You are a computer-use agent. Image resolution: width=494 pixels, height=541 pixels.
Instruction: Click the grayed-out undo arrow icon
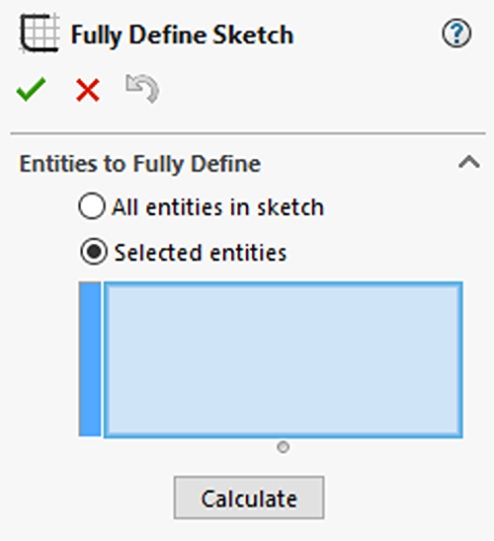click(x=142, y=88)
